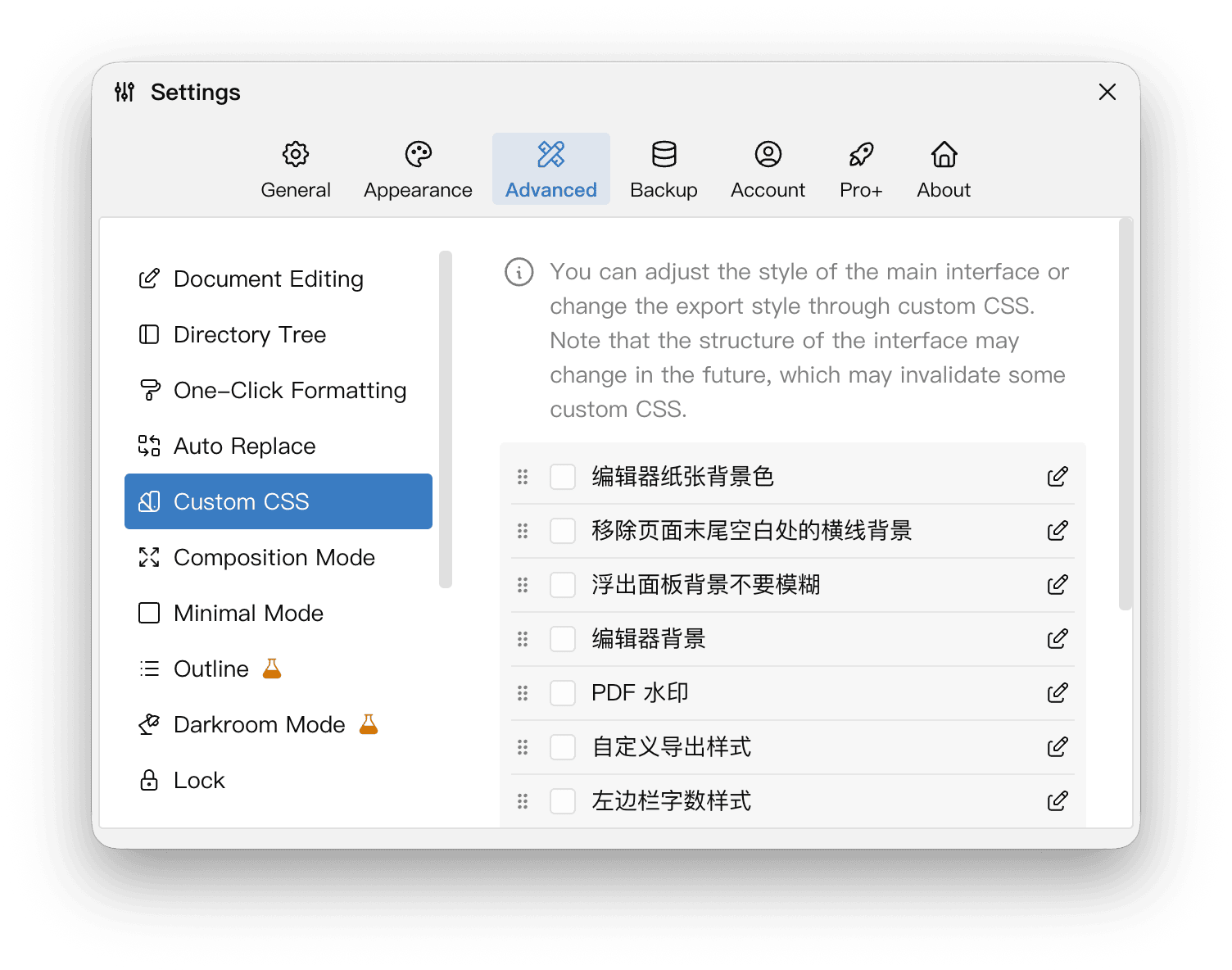The width and height of the screenshot is (1232, 970).
Task: Click the 自定义导出样式 label
Action: coord(672,747)
